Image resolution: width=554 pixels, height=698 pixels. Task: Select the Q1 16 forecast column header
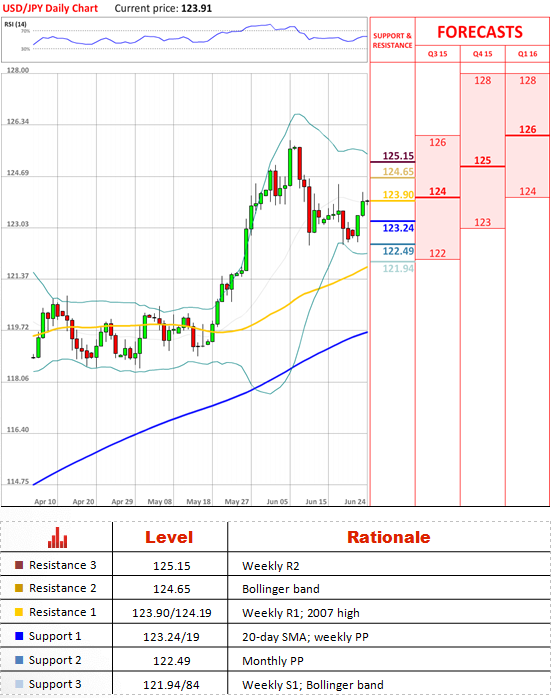[527, 54]
